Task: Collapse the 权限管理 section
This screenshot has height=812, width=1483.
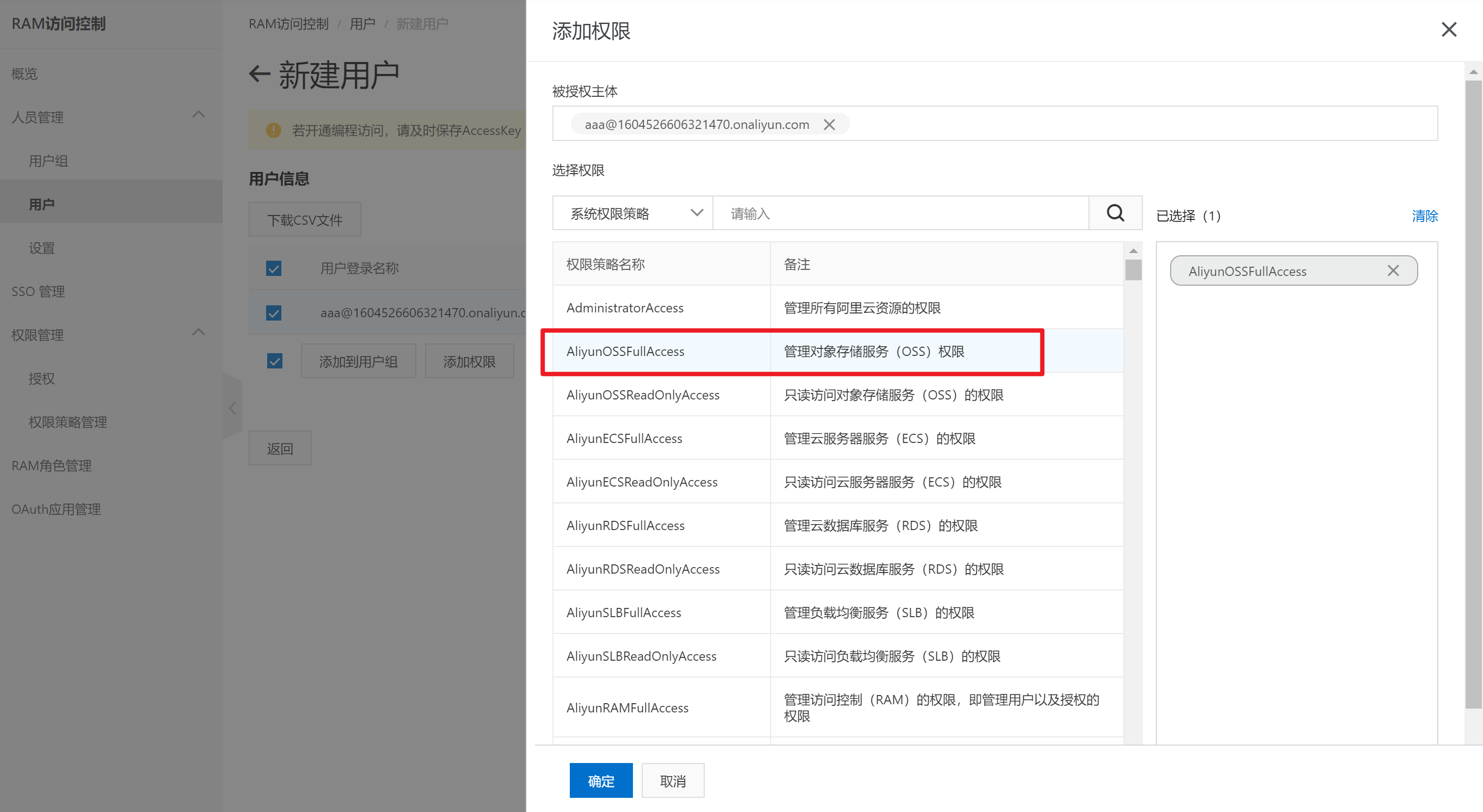Action: click(x=199, y=333)
